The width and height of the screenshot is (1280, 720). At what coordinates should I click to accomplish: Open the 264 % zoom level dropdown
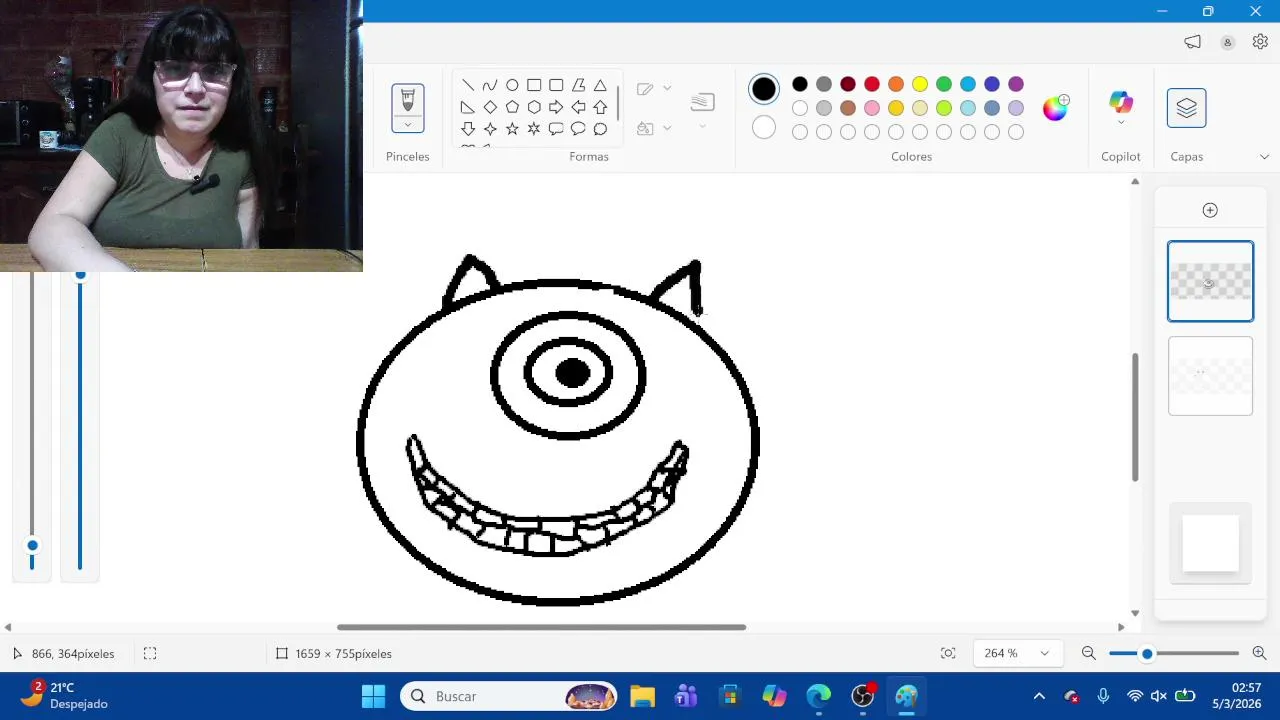click(1017, 653)
